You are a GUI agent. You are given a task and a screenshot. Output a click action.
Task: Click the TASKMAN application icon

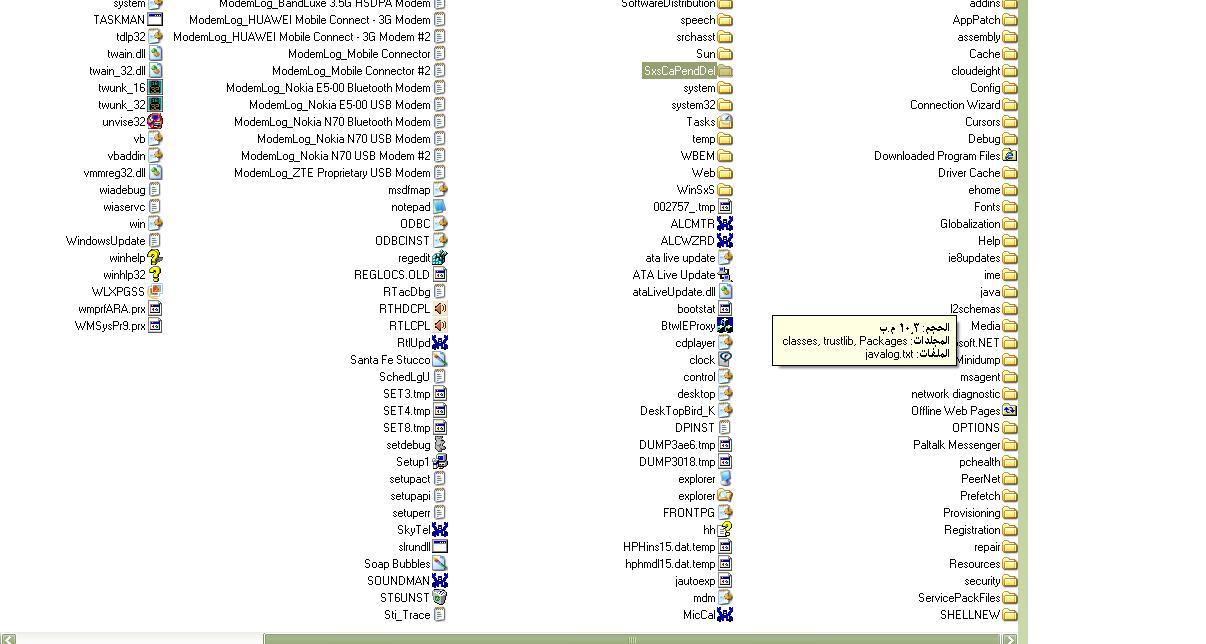pos(155,20)
